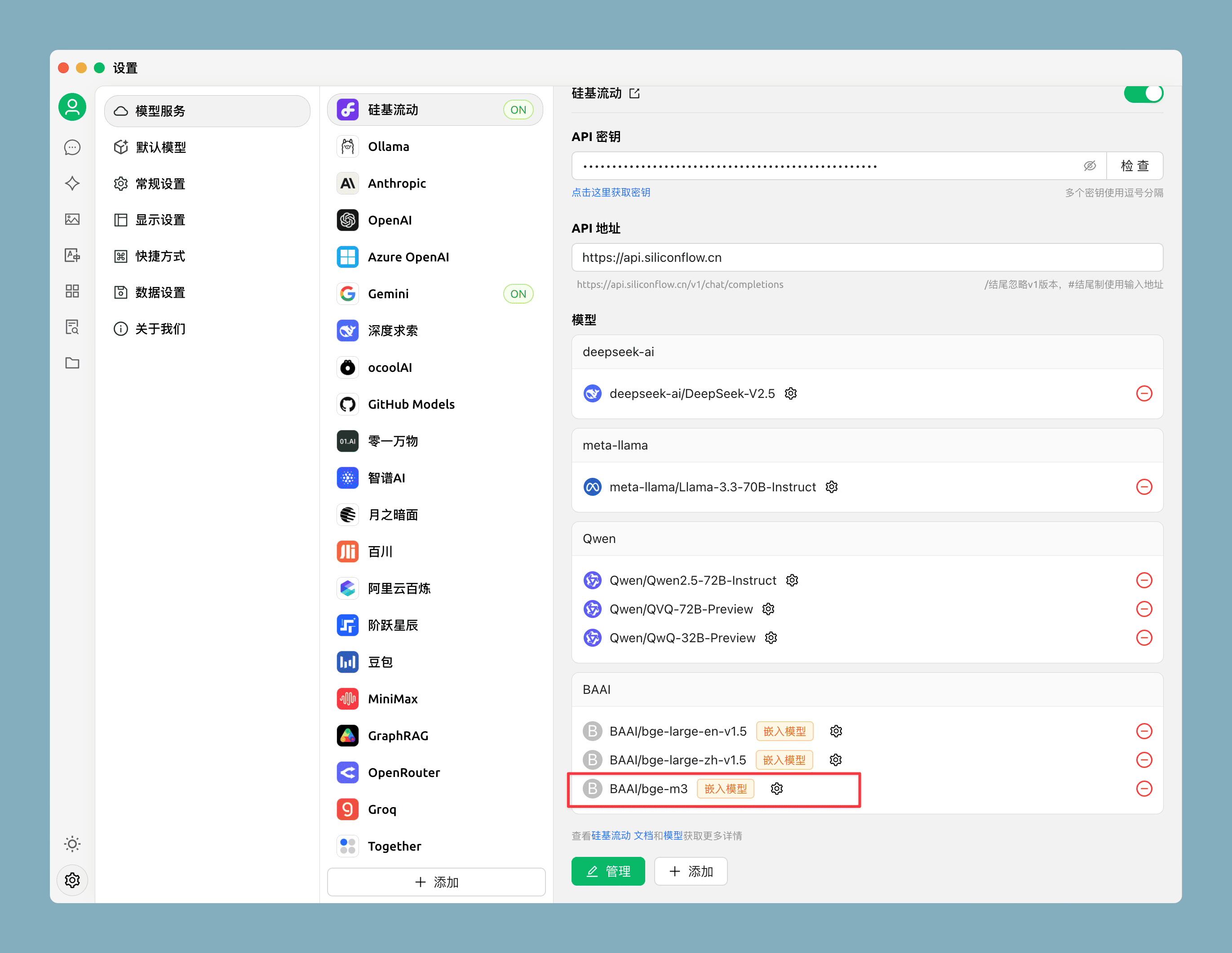This screenshot has height=953, width=1232.
Task: Remove meta-llama/Llama-3.3-70B-Instruct model
Action: (1144, 487)
